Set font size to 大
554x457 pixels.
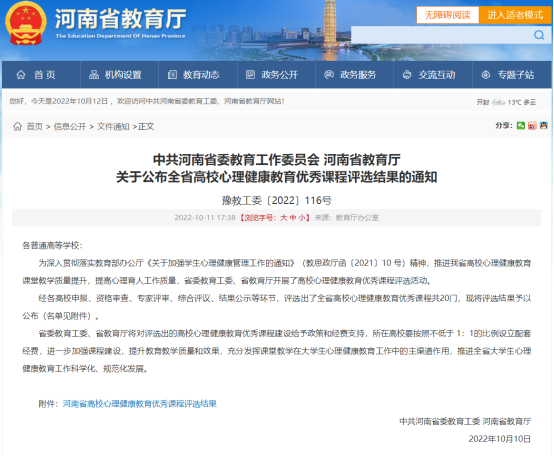coord(283,218)
